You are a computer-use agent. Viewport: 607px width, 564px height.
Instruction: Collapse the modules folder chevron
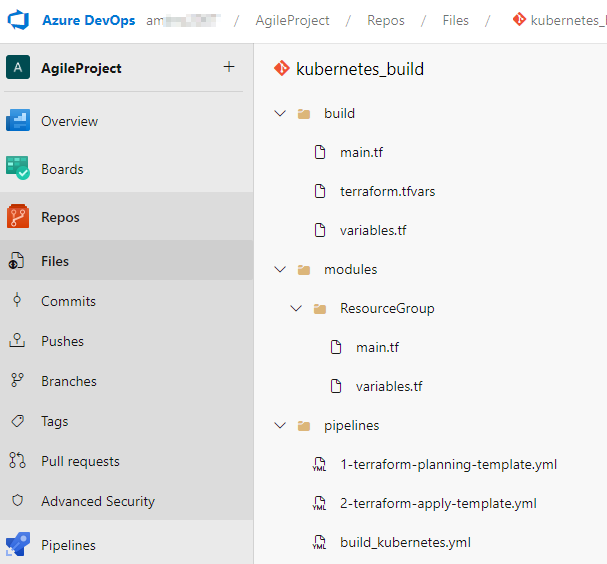coord(280,269)
